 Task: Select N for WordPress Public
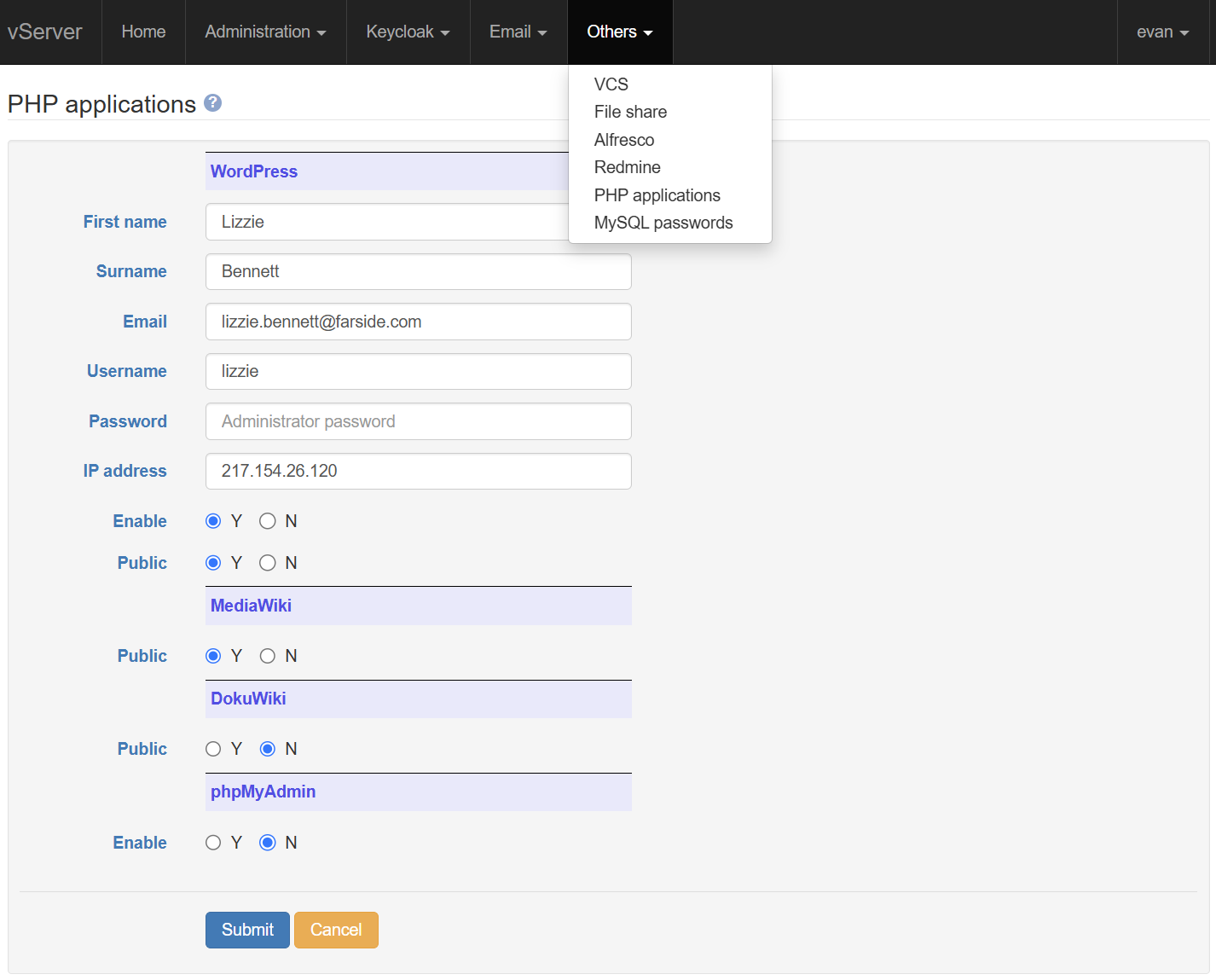[268, 563]
